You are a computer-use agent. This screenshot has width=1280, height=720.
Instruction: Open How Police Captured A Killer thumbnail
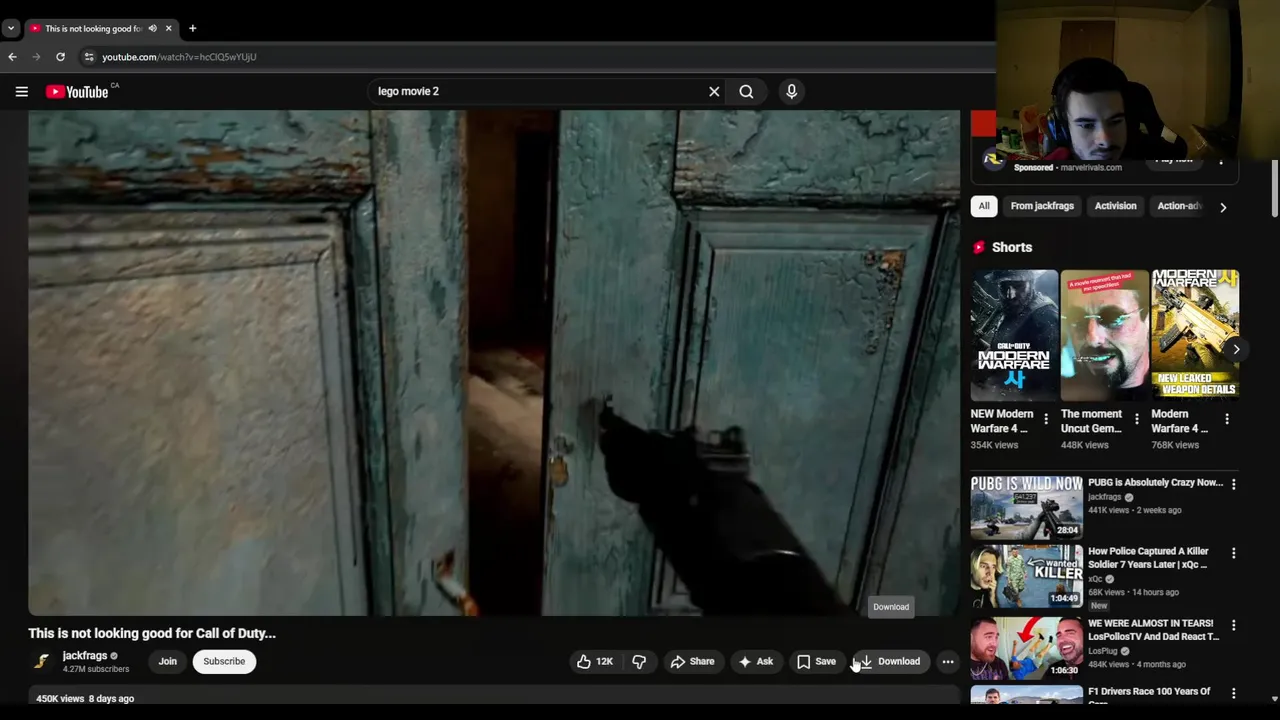(x=1026, y=576)
